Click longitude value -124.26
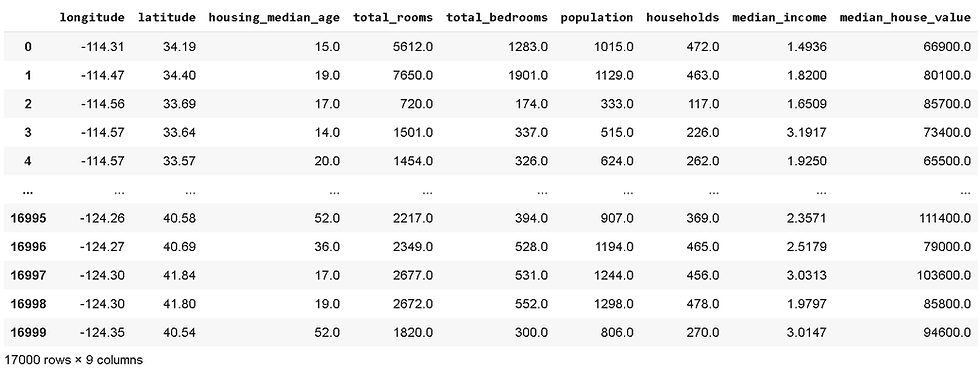 [102, 218]
